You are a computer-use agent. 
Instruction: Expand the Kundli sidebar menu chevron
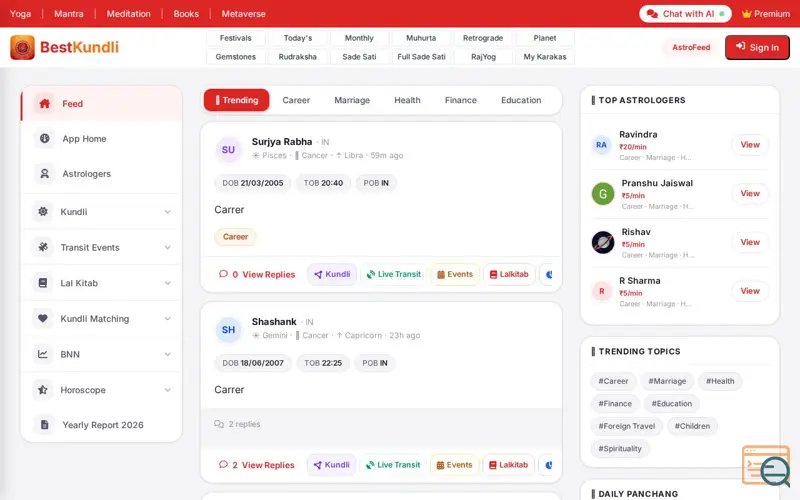point(167,212)
